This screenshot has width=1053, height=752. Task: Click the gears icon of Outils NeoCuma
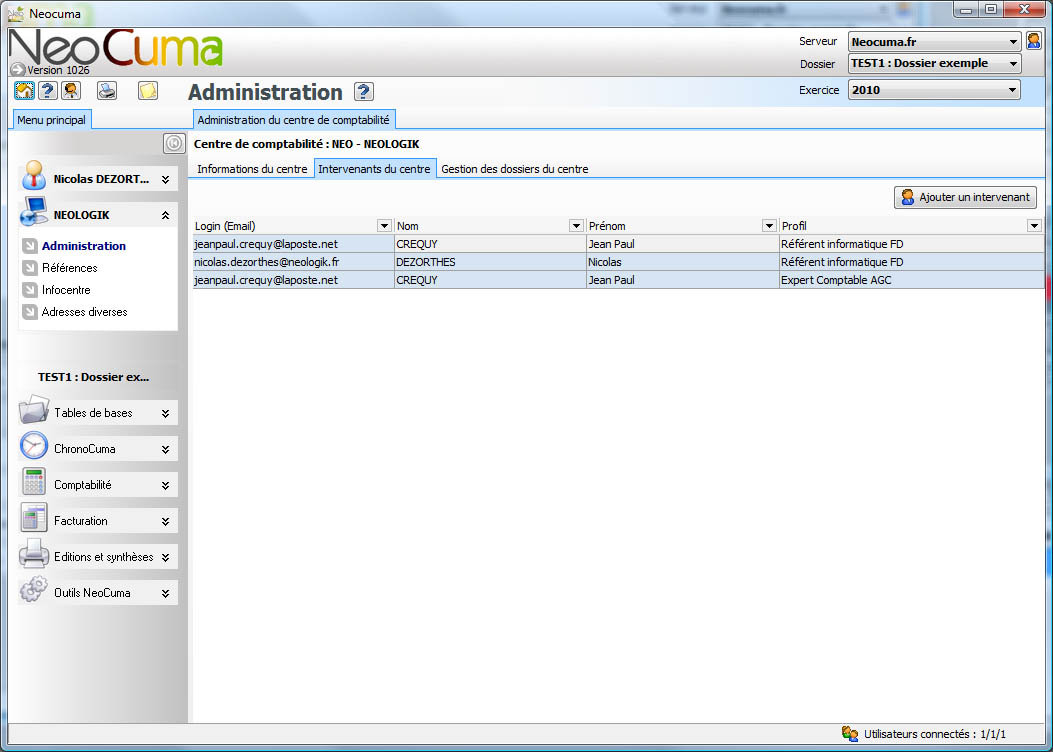34,590
